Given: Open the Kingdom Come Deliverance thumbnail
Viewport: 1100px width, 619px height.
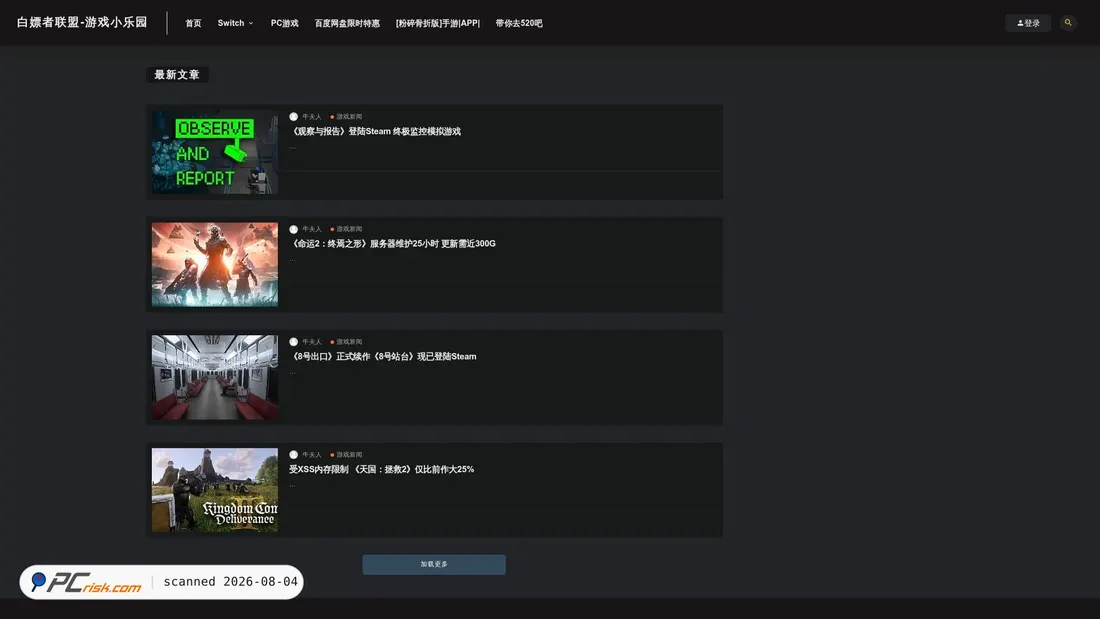Looking at the screenshot, I should [215, 490].
